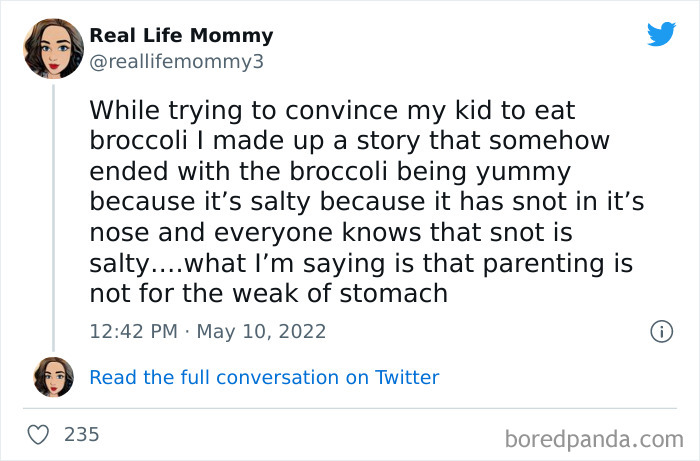
Task: Click the word 'Twitter' in the conversation link
Action: click(407, 377)
